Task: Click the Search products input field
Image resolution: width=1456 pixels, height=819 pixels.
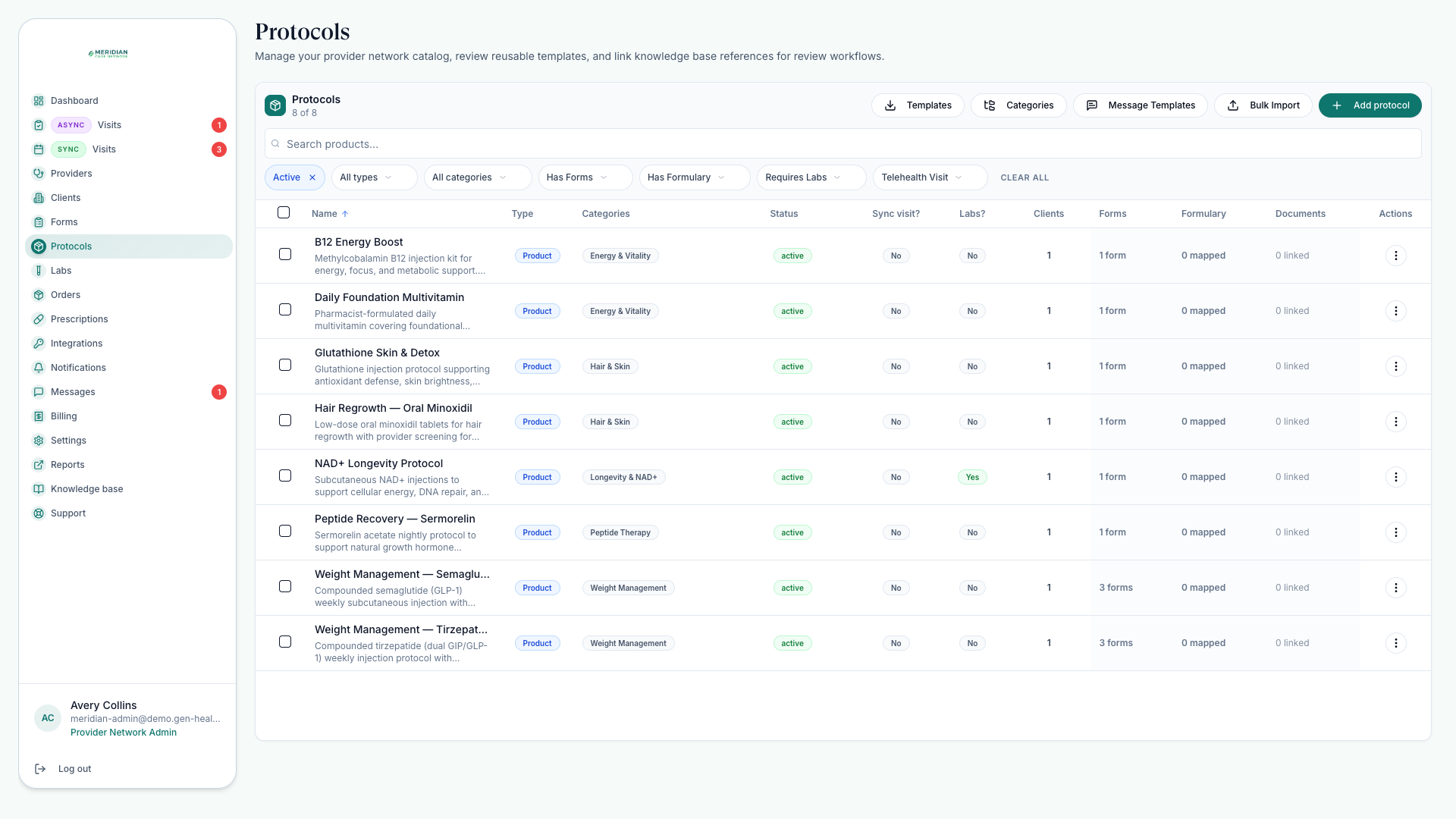Action: [843, 144]
